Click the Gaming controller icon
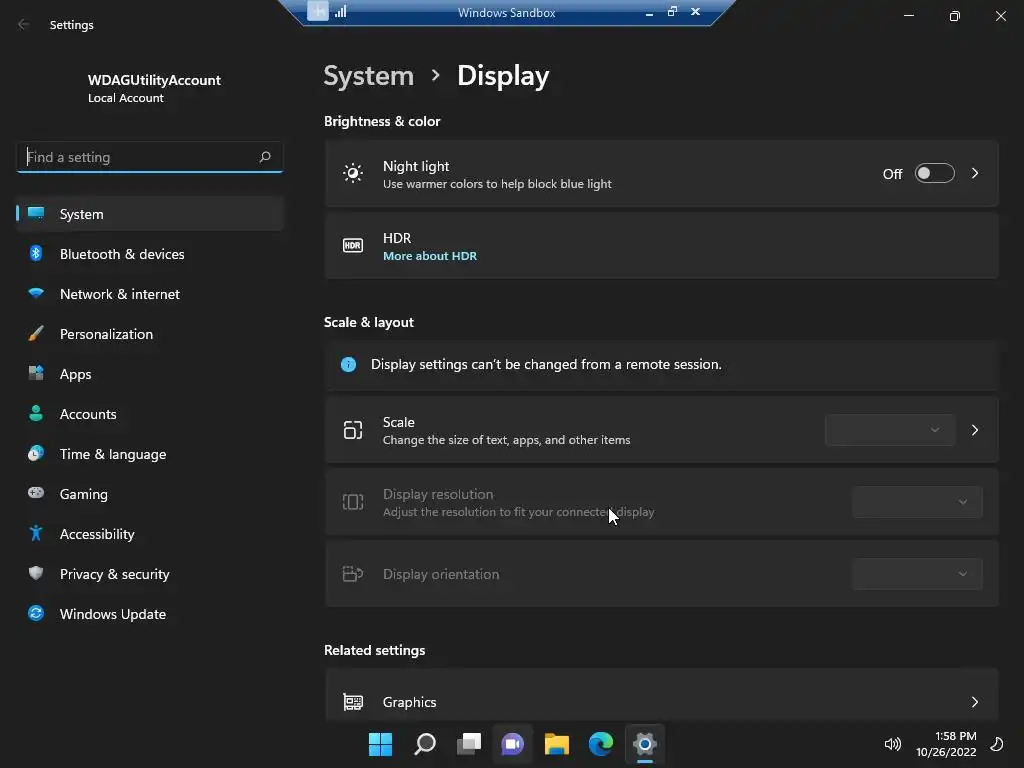Screen dimensions: 1024x768 (36, 493)
